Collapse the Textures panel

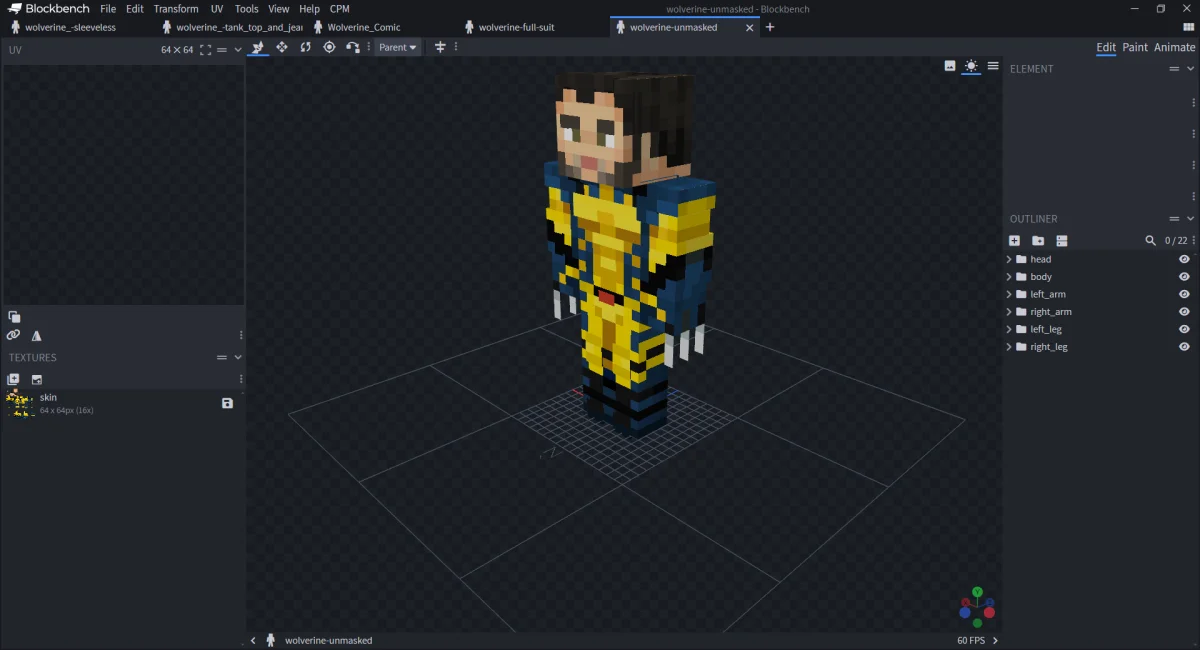pos(238,358)
